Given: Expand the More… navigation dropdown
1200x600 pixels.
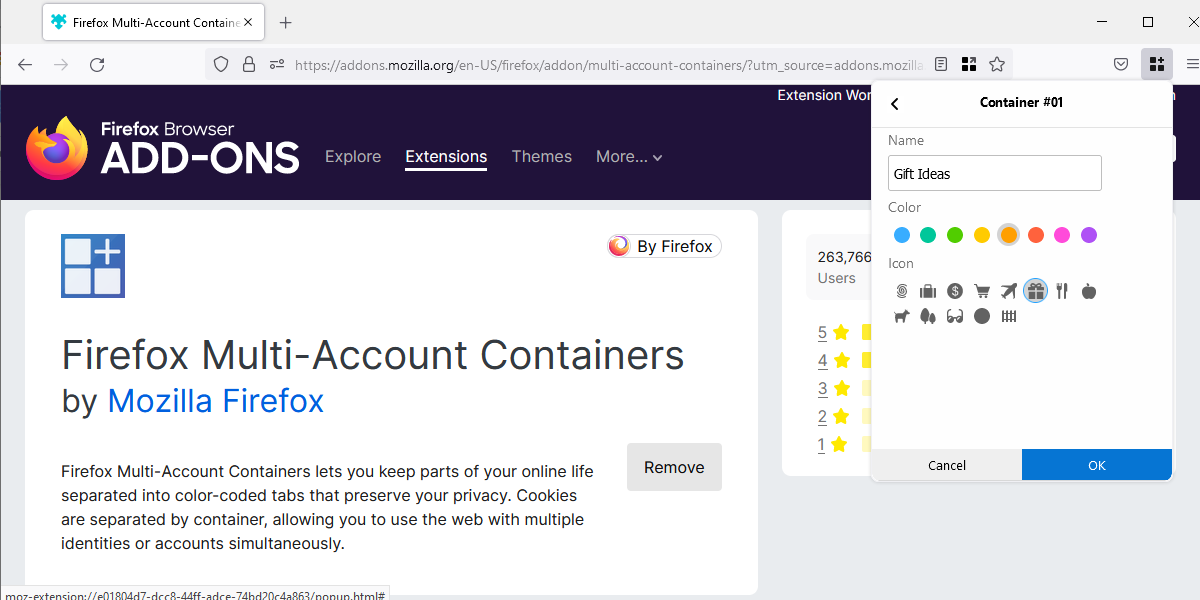Looking at the screenshot, I should point(629,157).
